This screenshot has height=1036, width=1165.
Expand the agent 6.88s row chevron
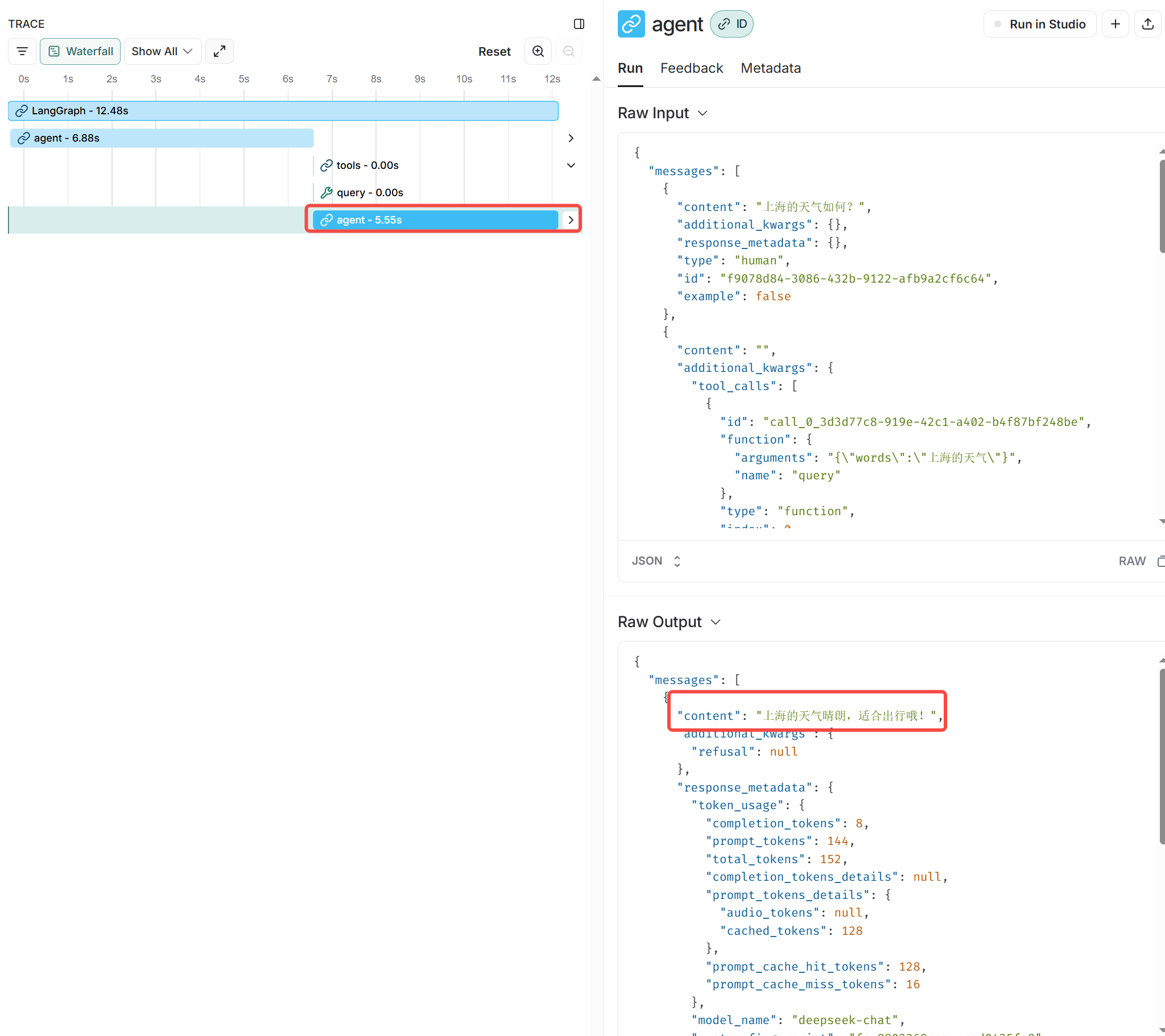pyautogui.click(x=571, y=138)
